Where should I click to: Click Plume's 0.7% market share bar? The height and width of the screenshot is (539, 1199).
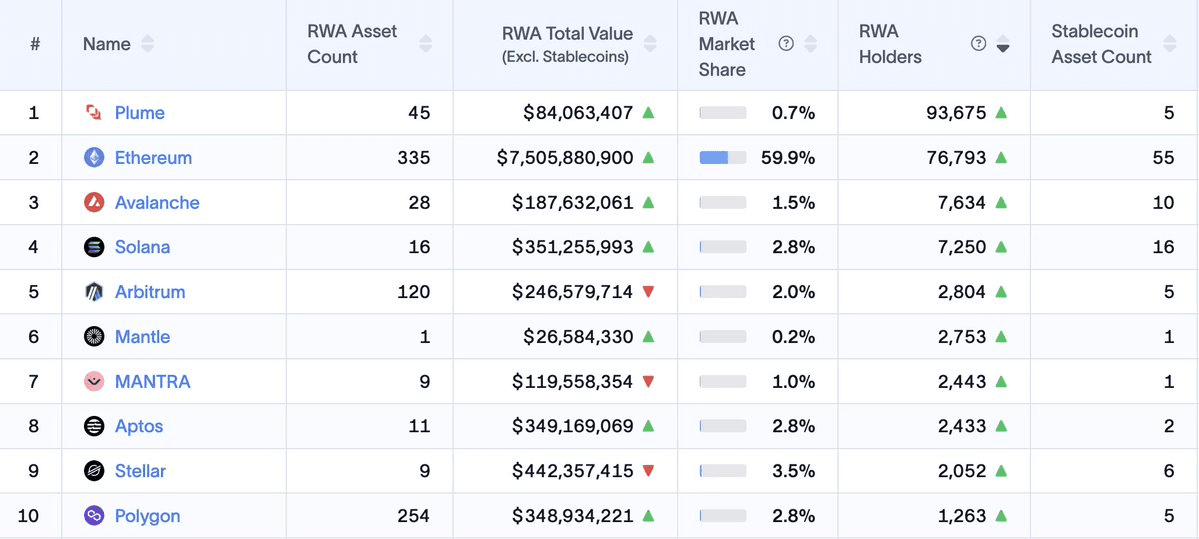[x=723, y=113]
